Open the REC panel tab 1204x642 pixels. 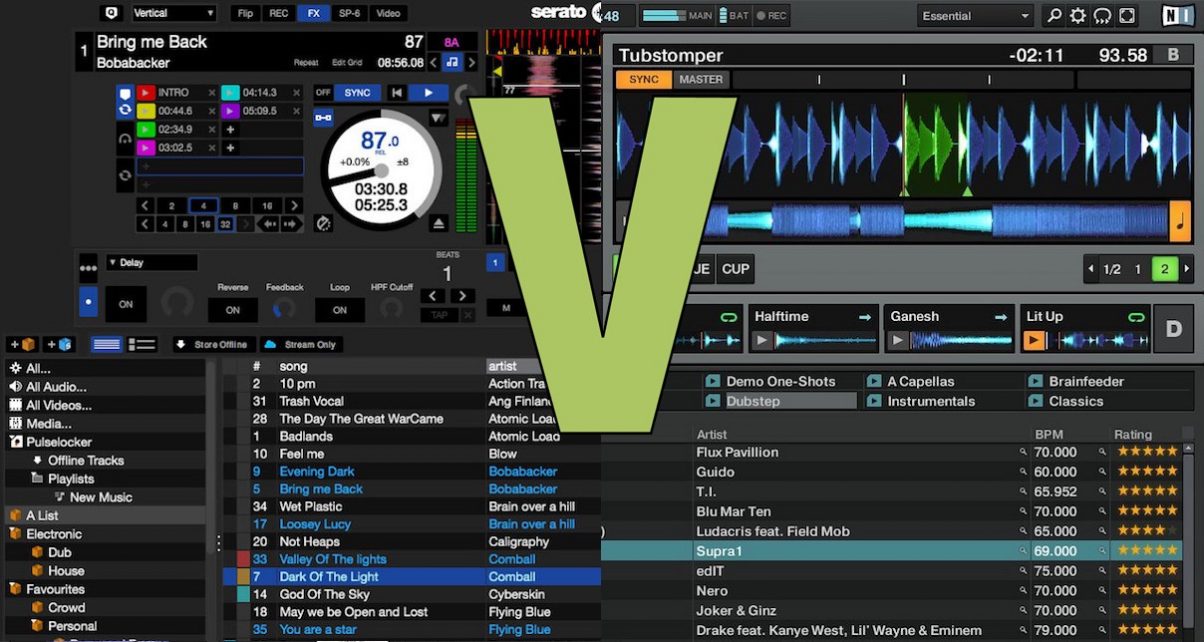tap(279, 13)
